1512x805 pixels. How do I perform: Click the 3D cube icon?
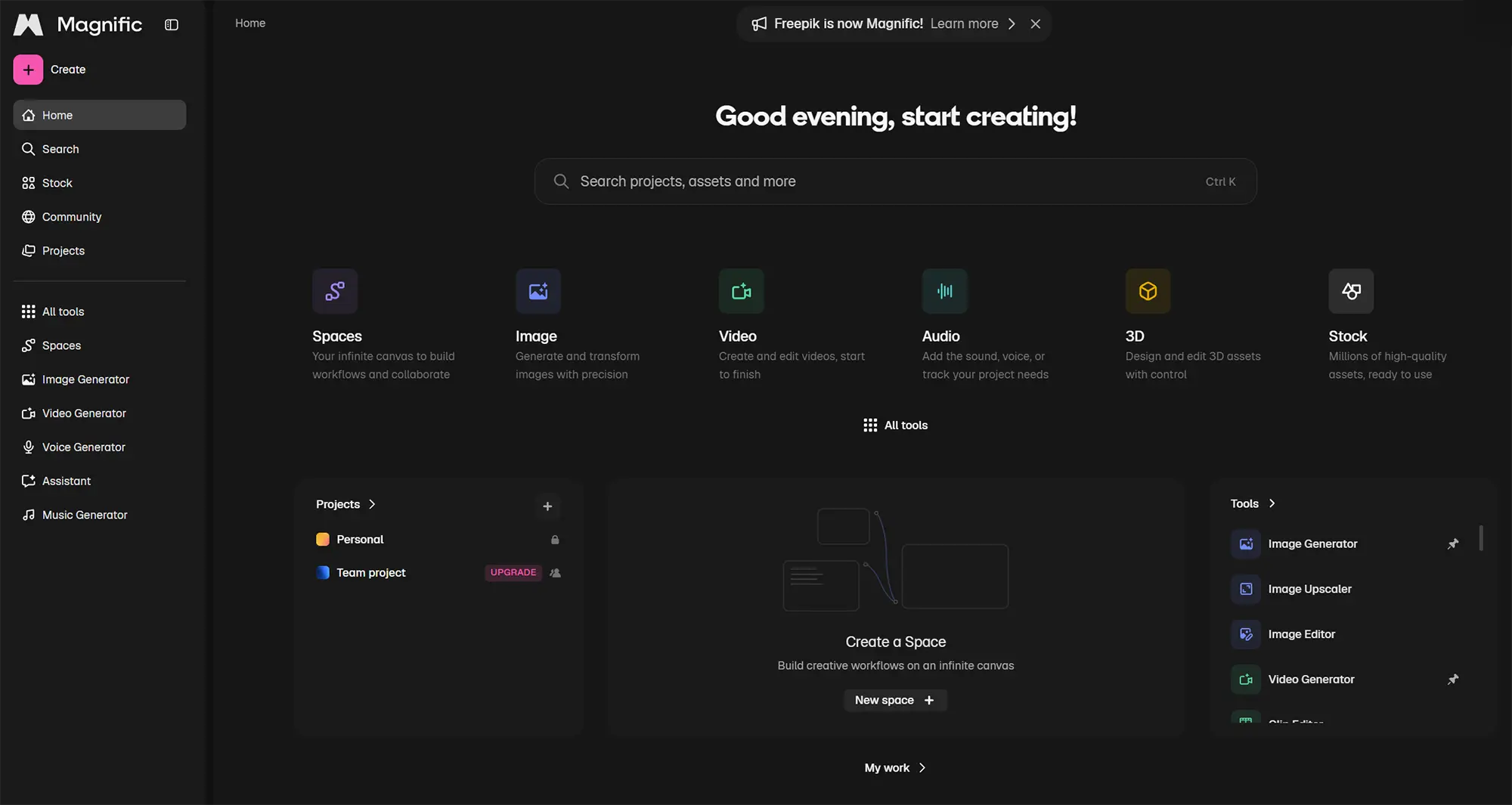click(1148, 291)
